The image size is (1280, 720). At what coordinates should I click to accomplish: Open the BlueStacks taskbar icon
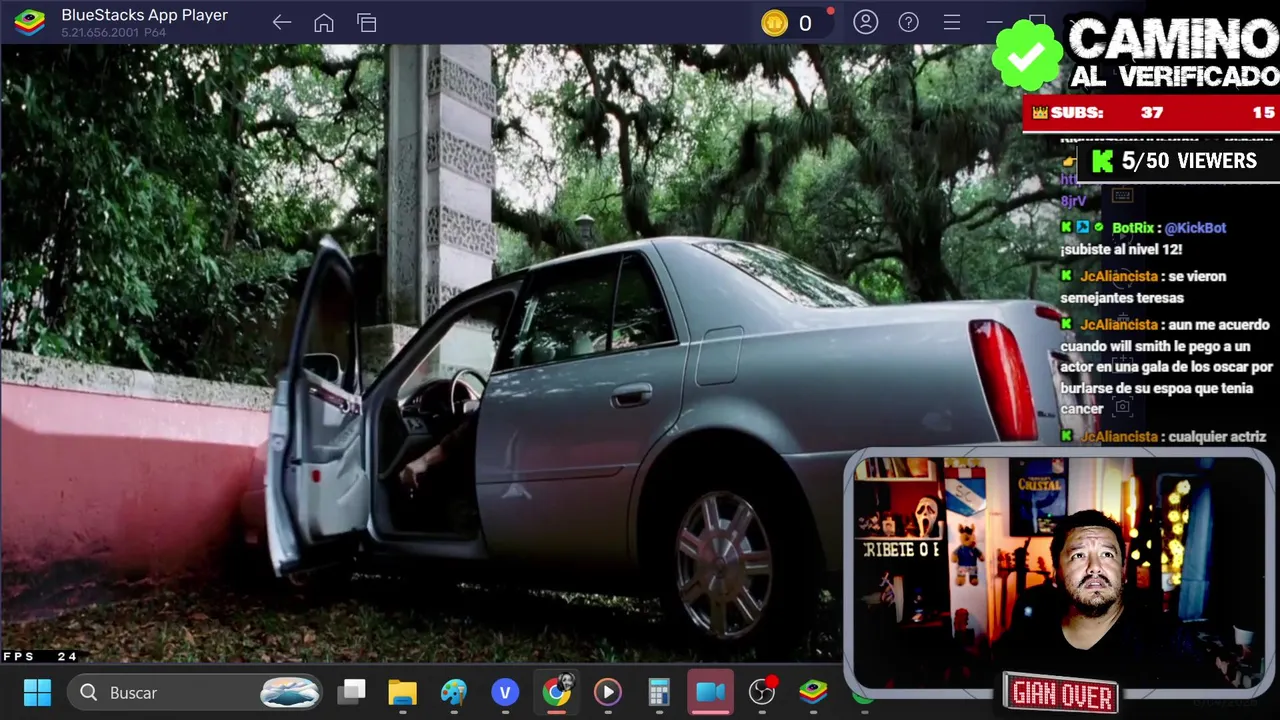click(x=813, y=692)
